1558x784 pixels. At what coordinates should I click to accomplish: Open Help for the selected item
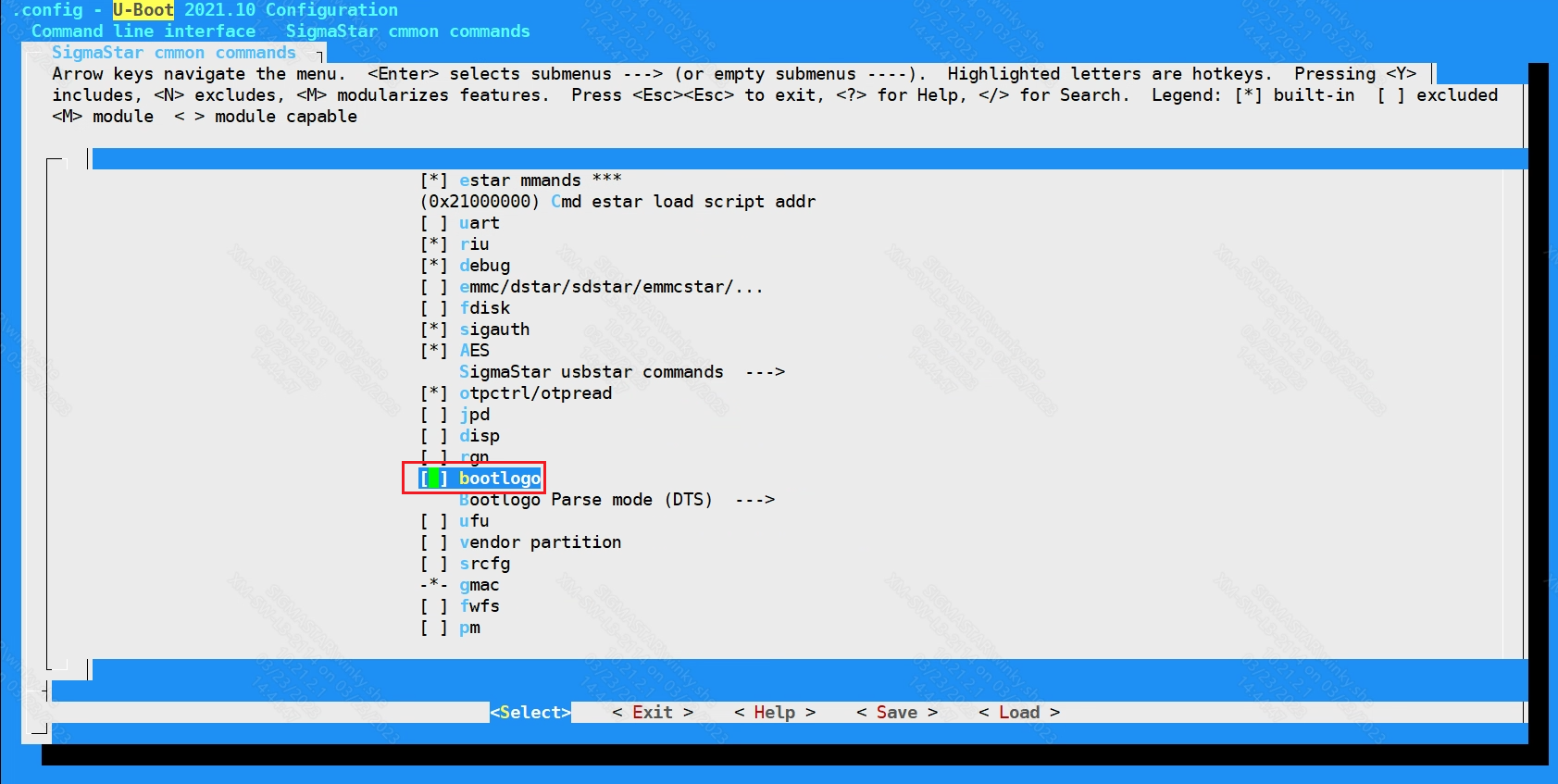tap(775, 713)
